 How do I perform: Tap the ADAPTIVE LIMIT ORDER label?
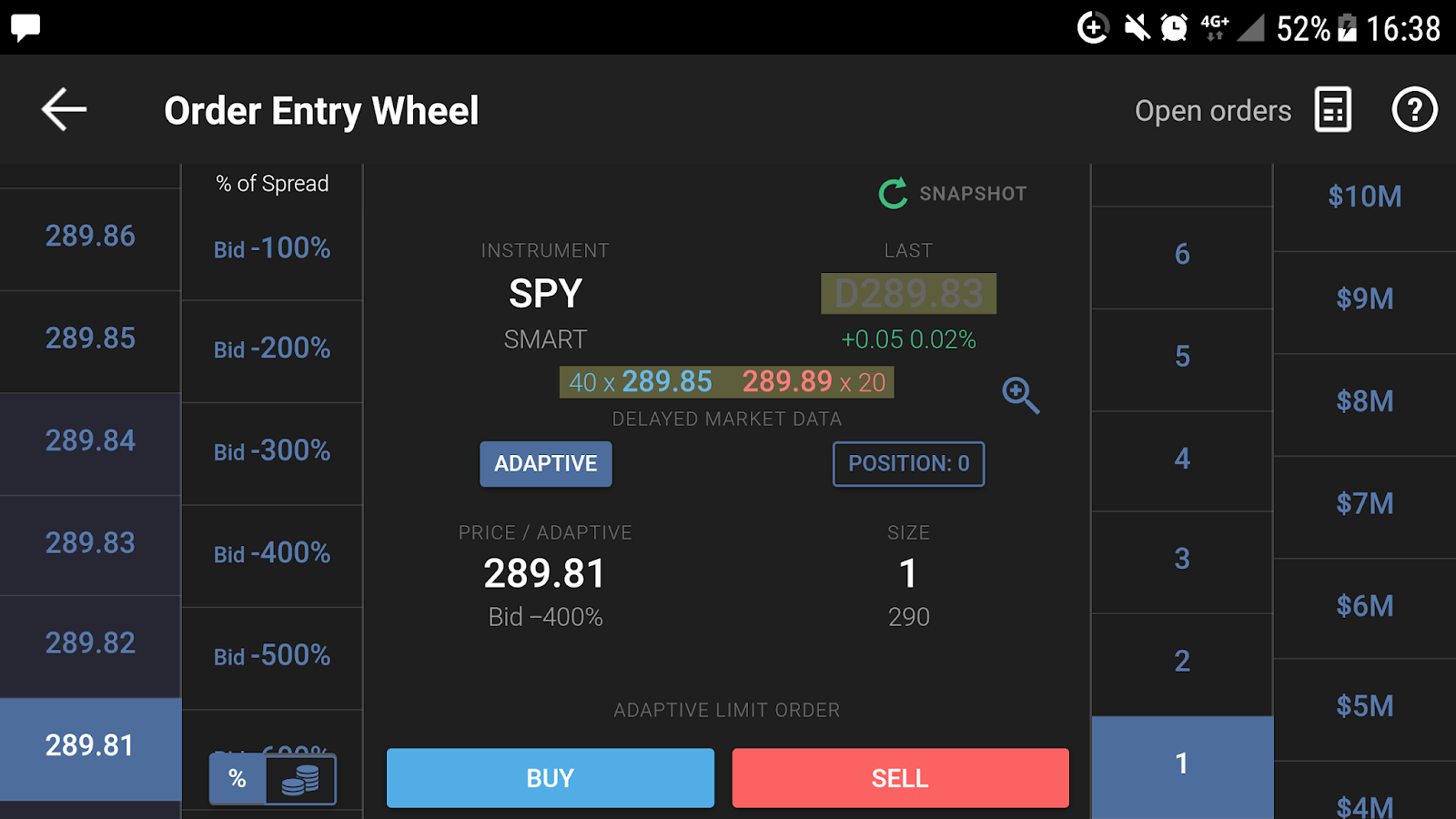point(726,711)
